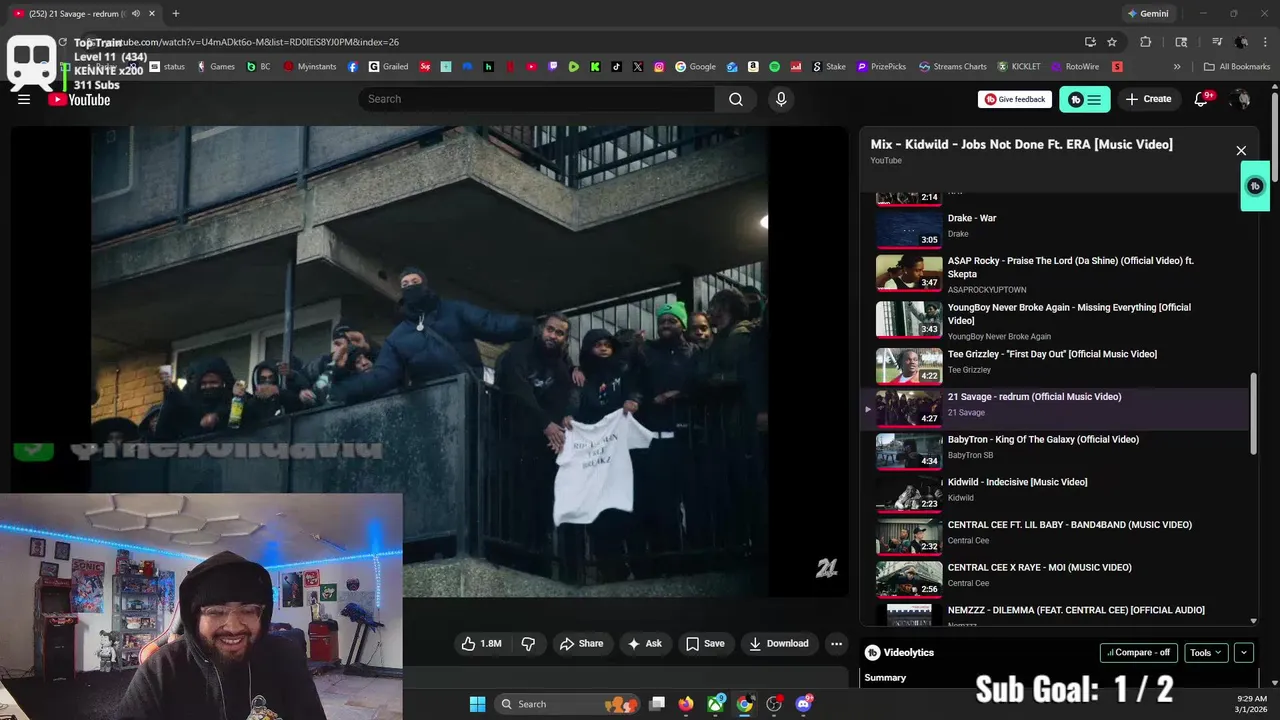Click the playlist panel scrollbar thumb
1280x720 pixels.
[x=1254, y=414]
